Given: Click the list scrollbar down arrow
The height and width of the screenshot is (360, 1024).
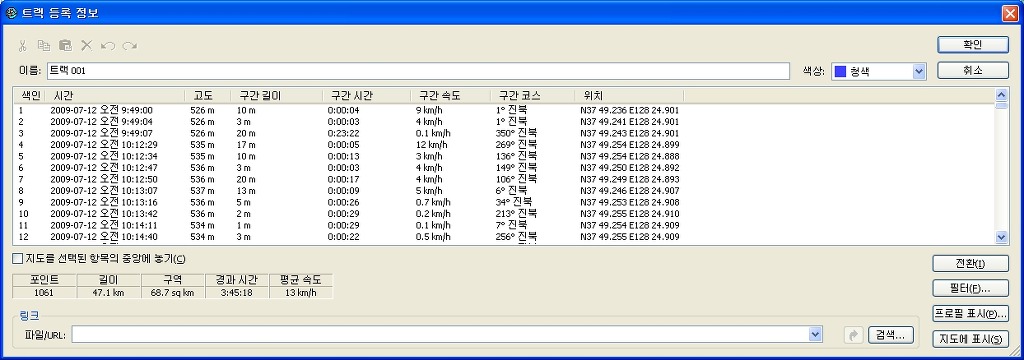Looking at the screenshot, I should (1001, 238).
